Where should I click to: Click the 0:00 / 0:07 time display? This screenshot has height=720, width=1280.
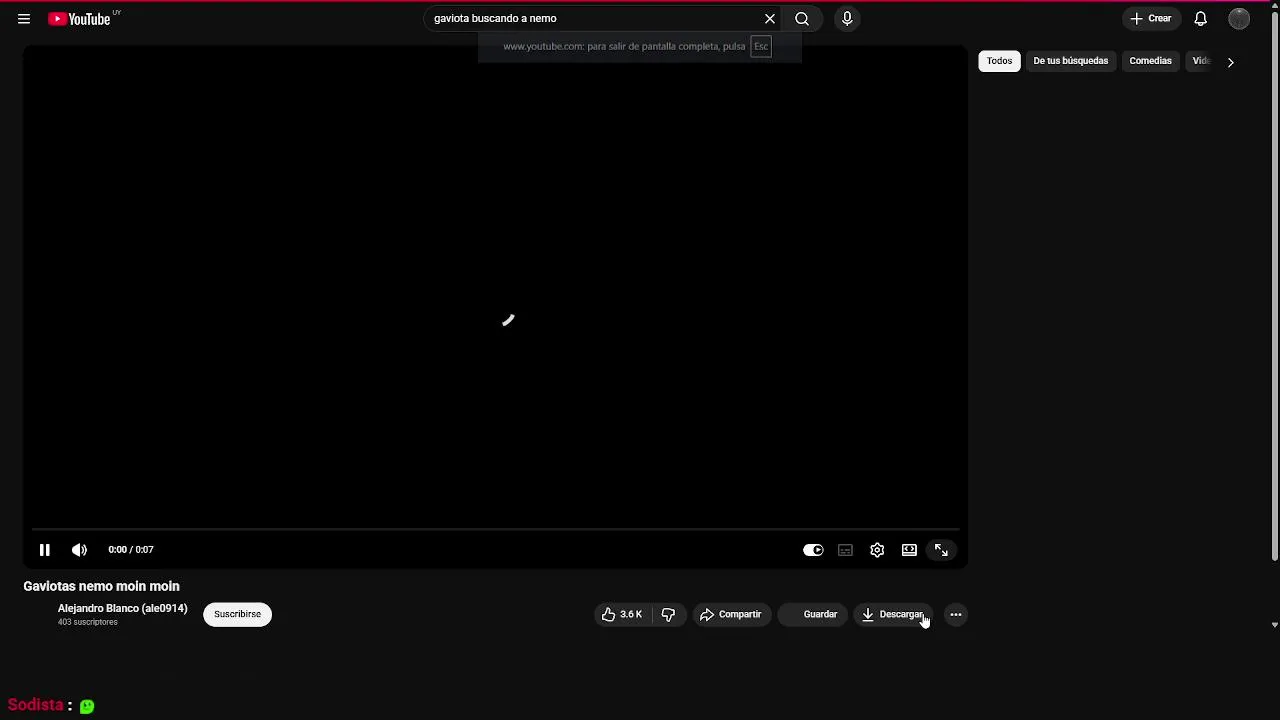point(131,550)
